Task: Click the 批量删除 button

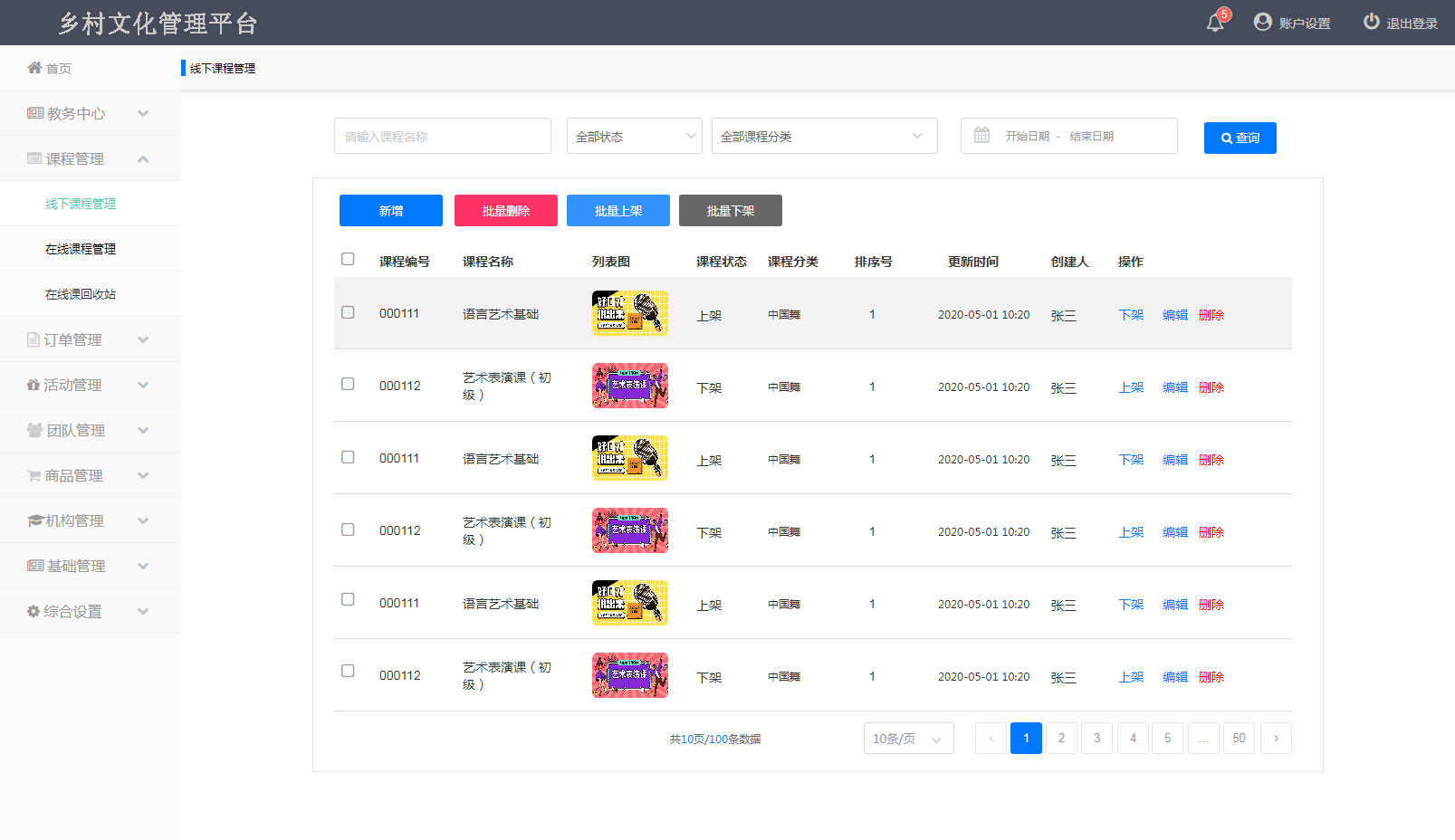Action: tap(505, 211)
